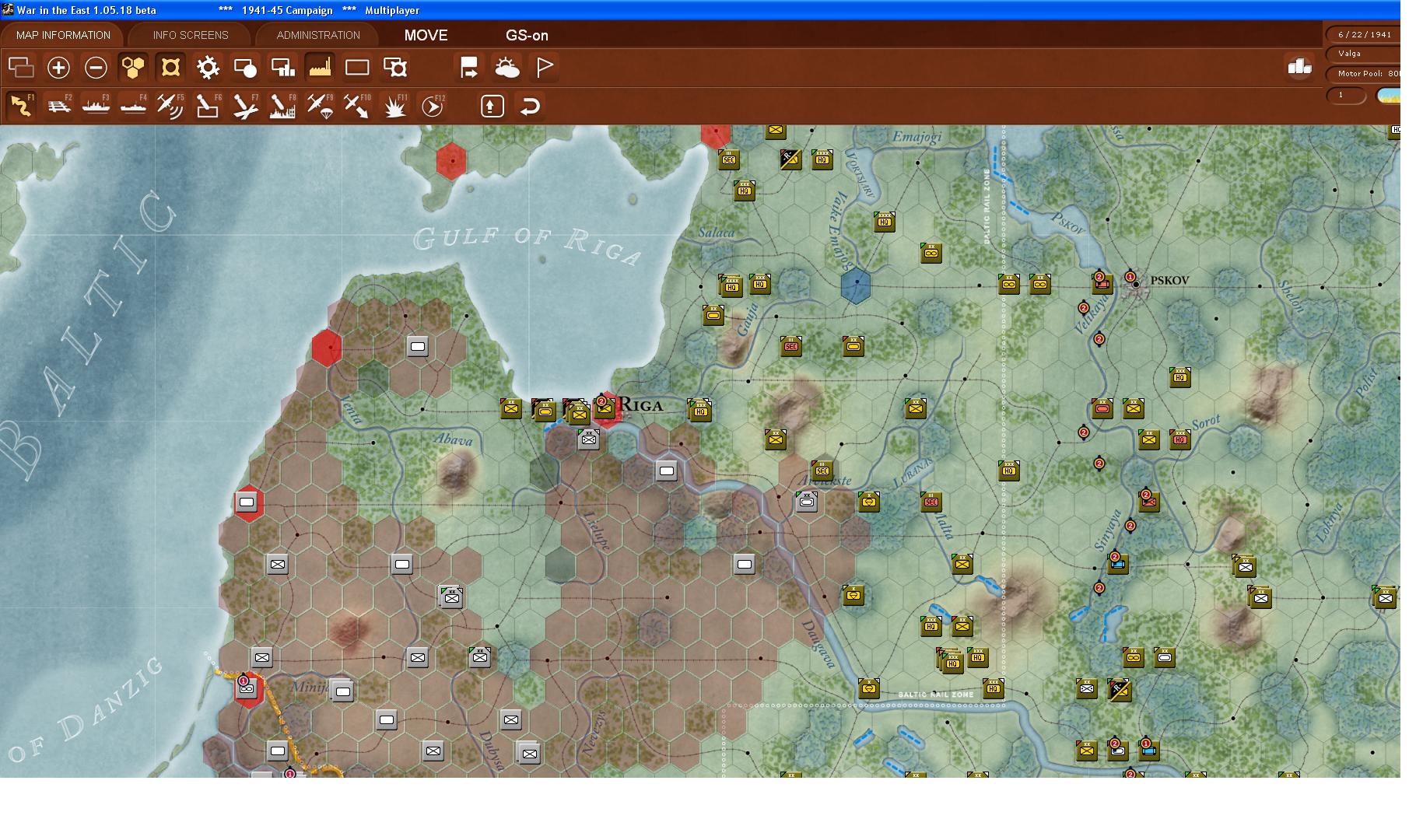This screenshot has height=840, width=1416.
Task: Open the MAP INFORMATION tab
Action: coord(63,35)
